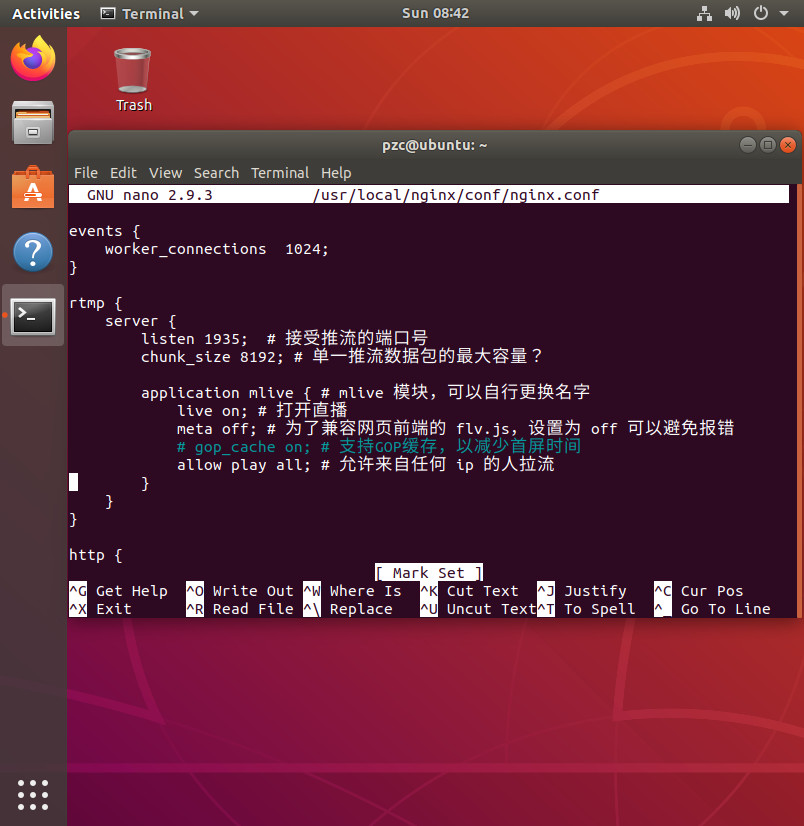Screen dimensions: 804x826
Task: Click the '^T To Spell' shortcut
Action: tap(586, 609)
